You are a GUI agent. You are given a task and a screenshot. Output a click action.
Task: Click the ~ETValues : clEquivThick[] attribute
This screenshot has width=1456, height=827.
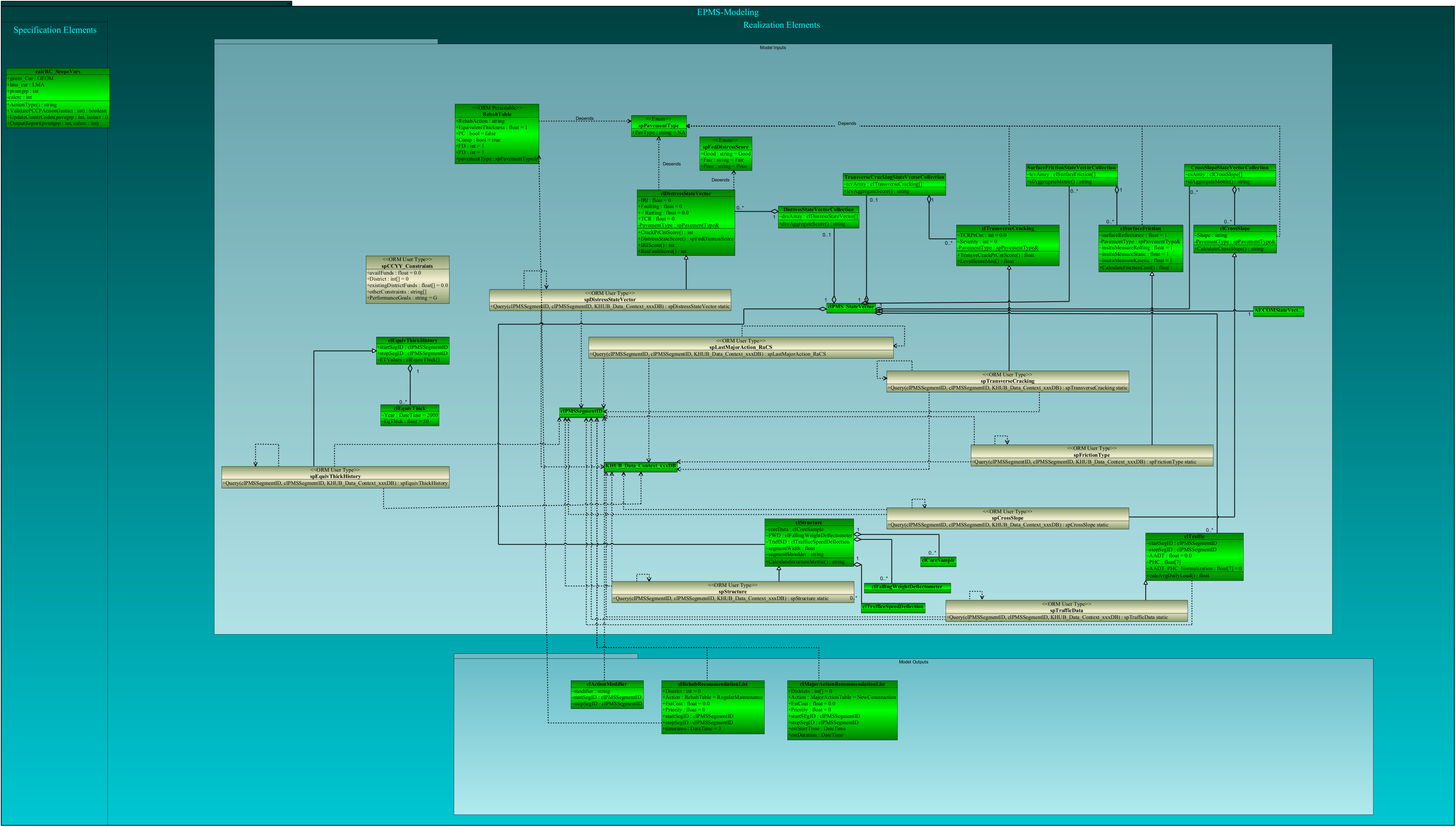tap(409, 360)
